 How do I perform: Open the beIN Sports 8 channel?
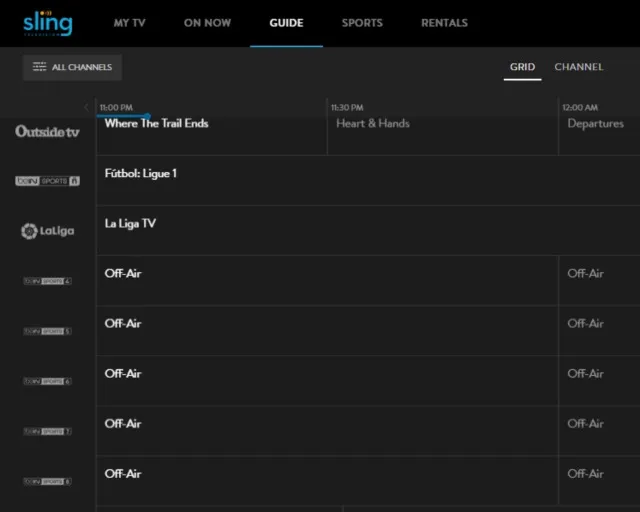point(47,481)
